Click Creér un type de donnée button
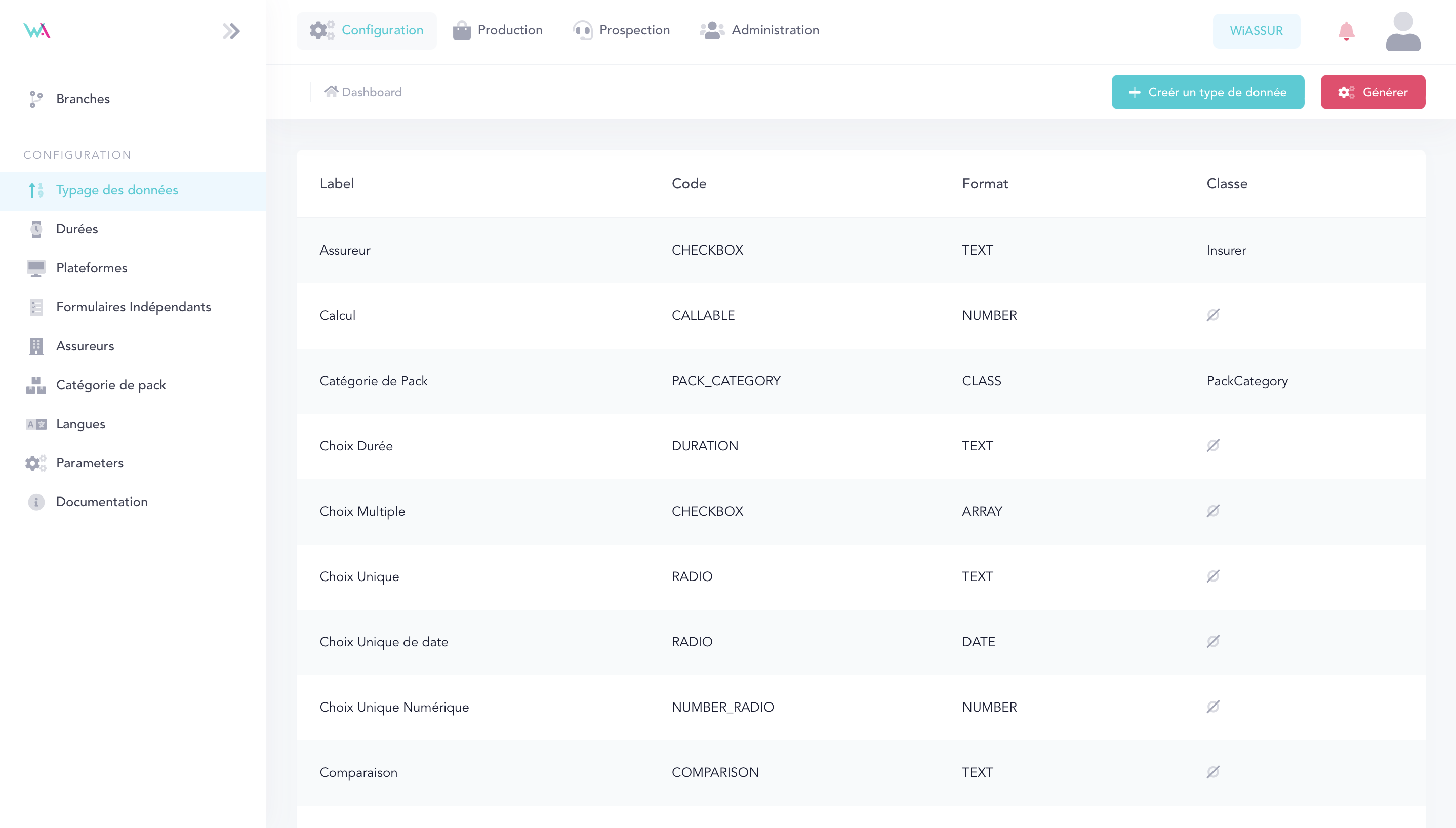 [1207, 92]
